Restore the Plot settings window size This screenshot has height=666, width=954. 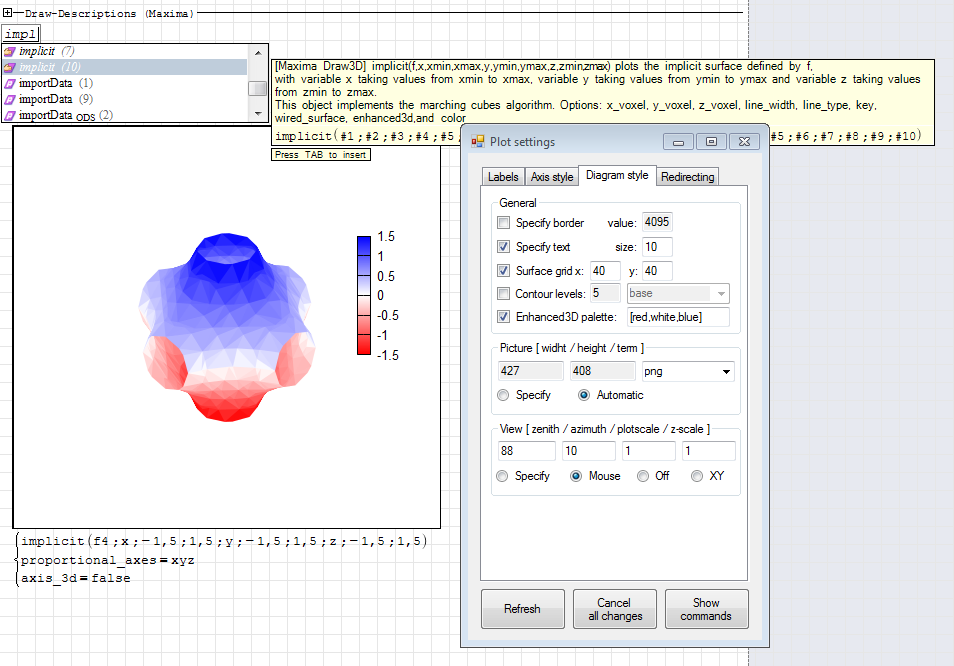[x=711, y=142]
